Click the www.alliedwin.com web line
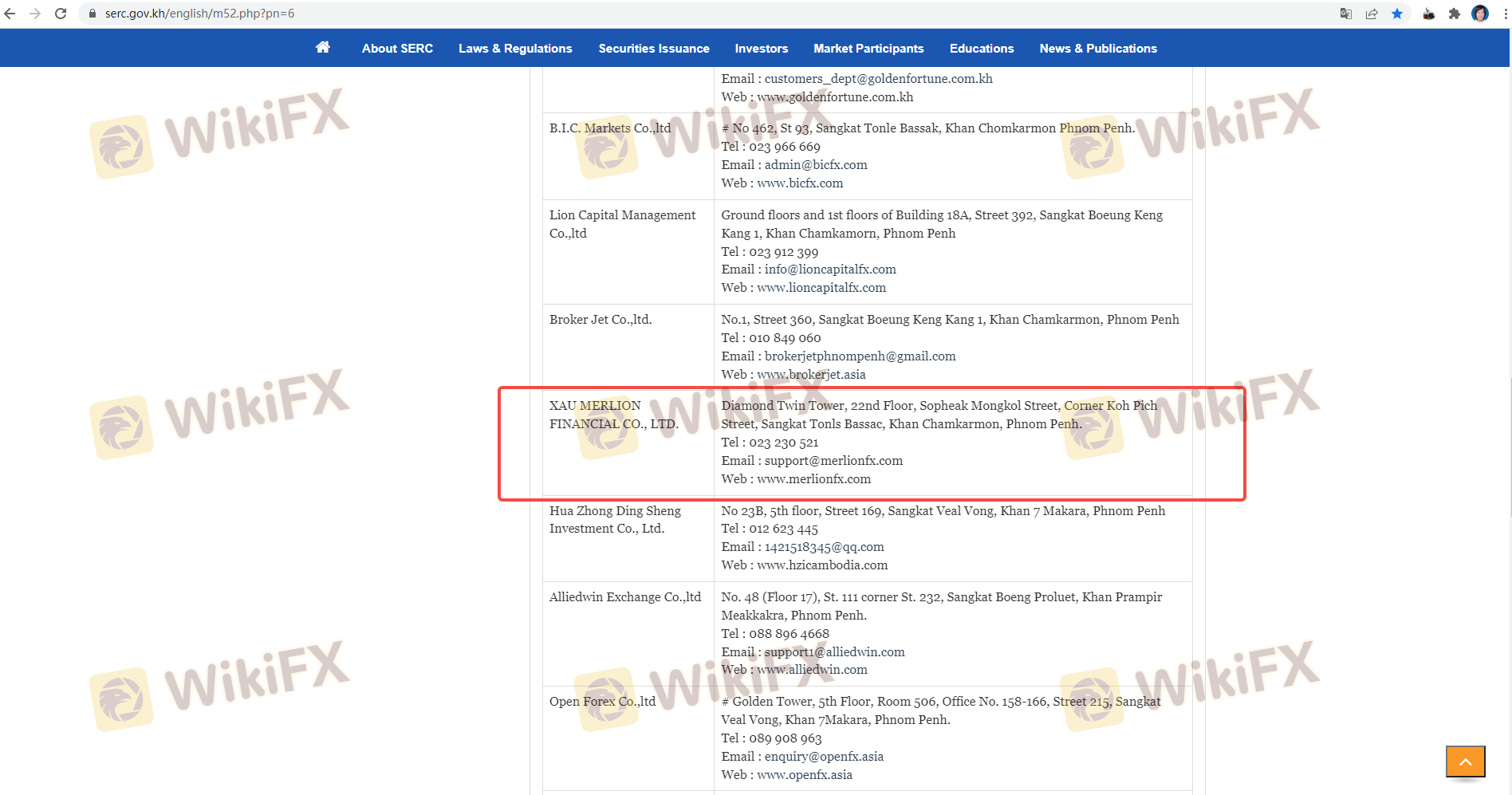The width and height of the screenshot is (1512, 795). tap(794, 670)
